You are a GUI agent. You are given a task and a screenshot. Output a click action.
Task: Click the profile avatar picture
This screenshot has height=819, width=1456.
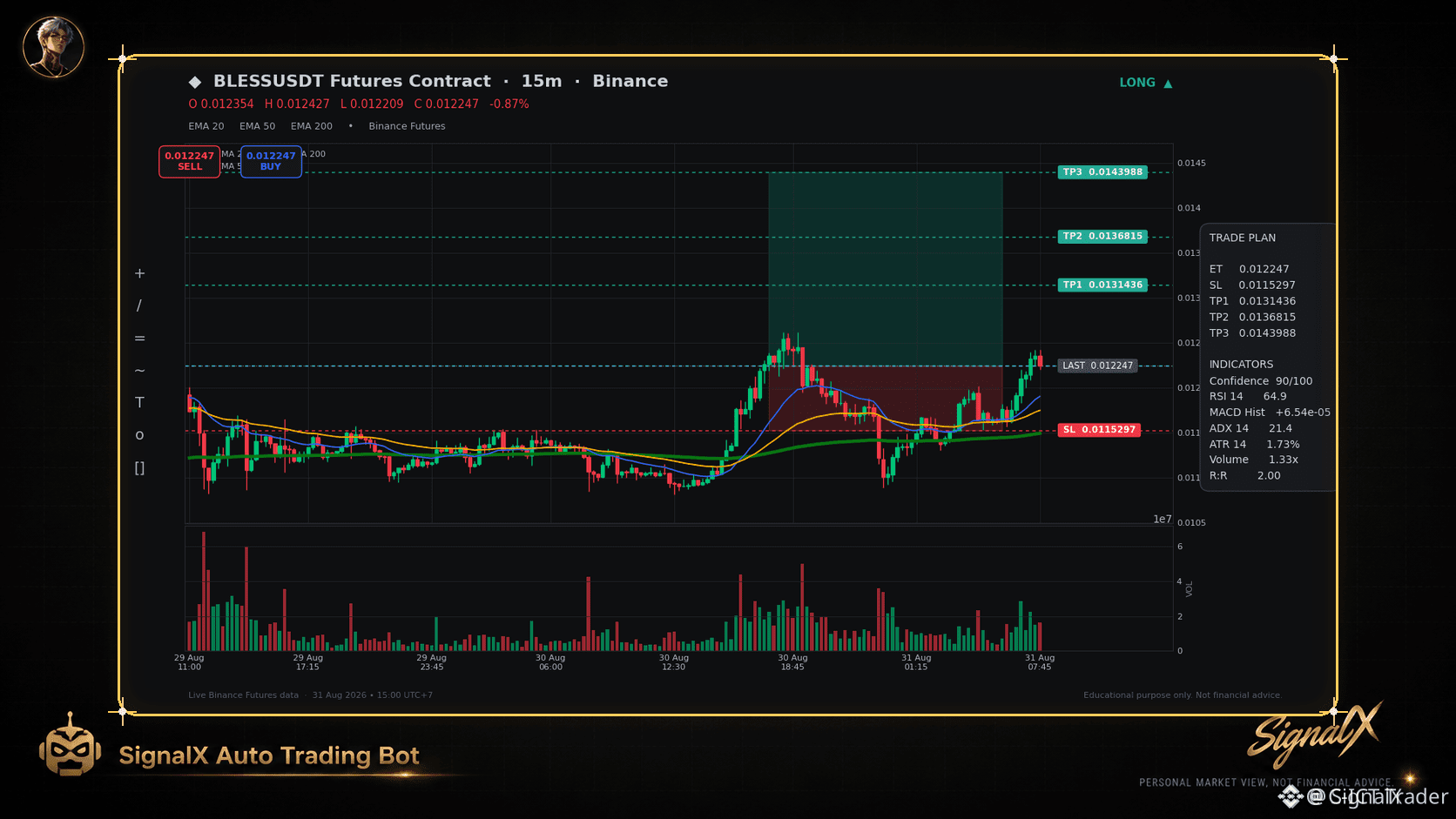point(53,47)
